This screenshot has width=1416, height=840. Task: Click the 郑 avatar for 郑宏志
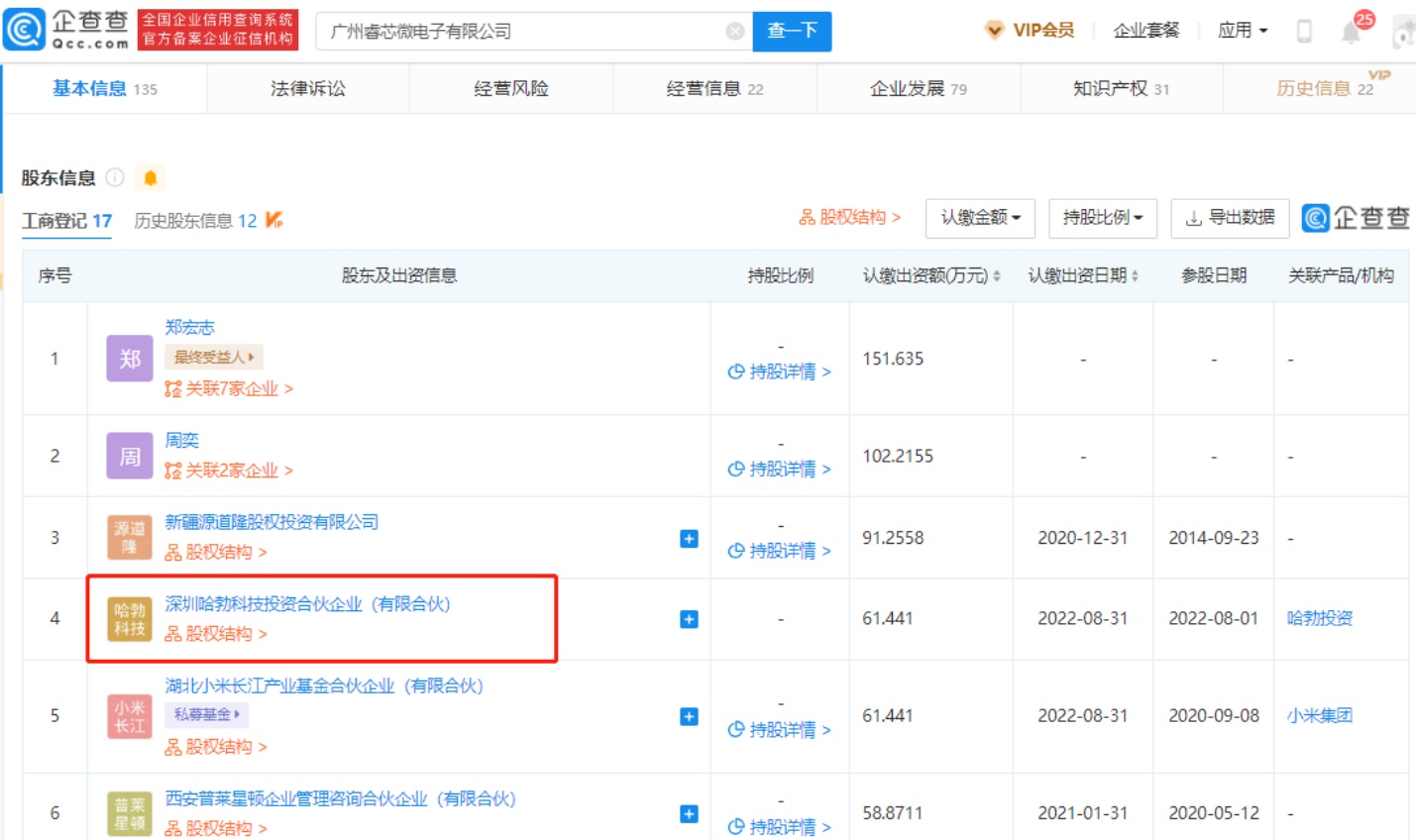pyautogui.click(x=130, y=359)
